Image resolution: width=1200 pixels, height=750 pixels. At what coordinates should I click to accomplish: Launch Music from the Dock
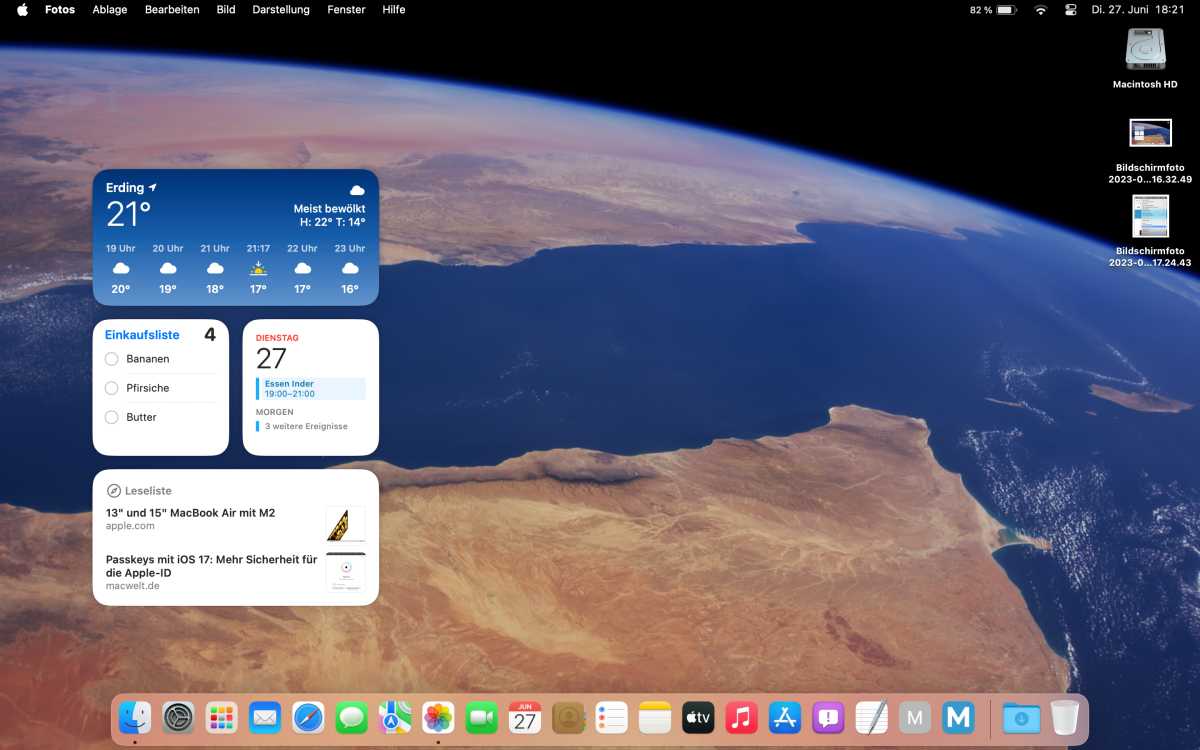click(741, 717)
